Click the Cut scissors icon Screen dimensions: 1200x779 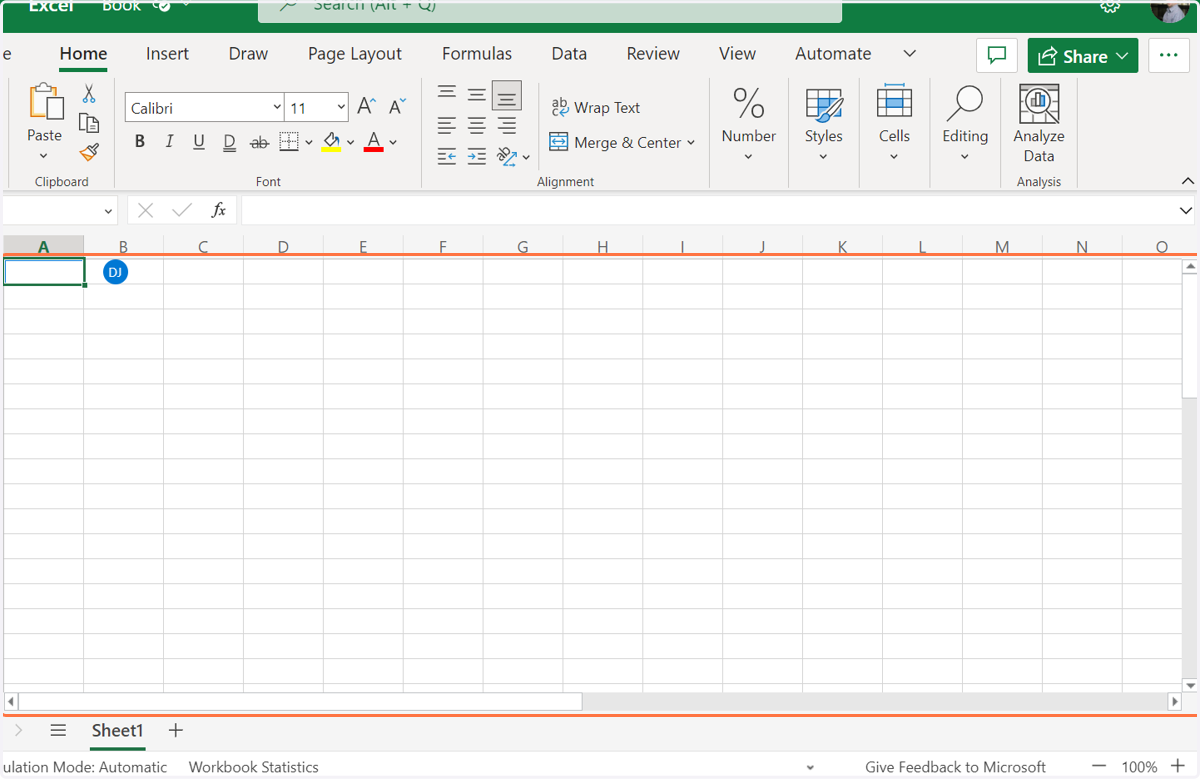89,94
